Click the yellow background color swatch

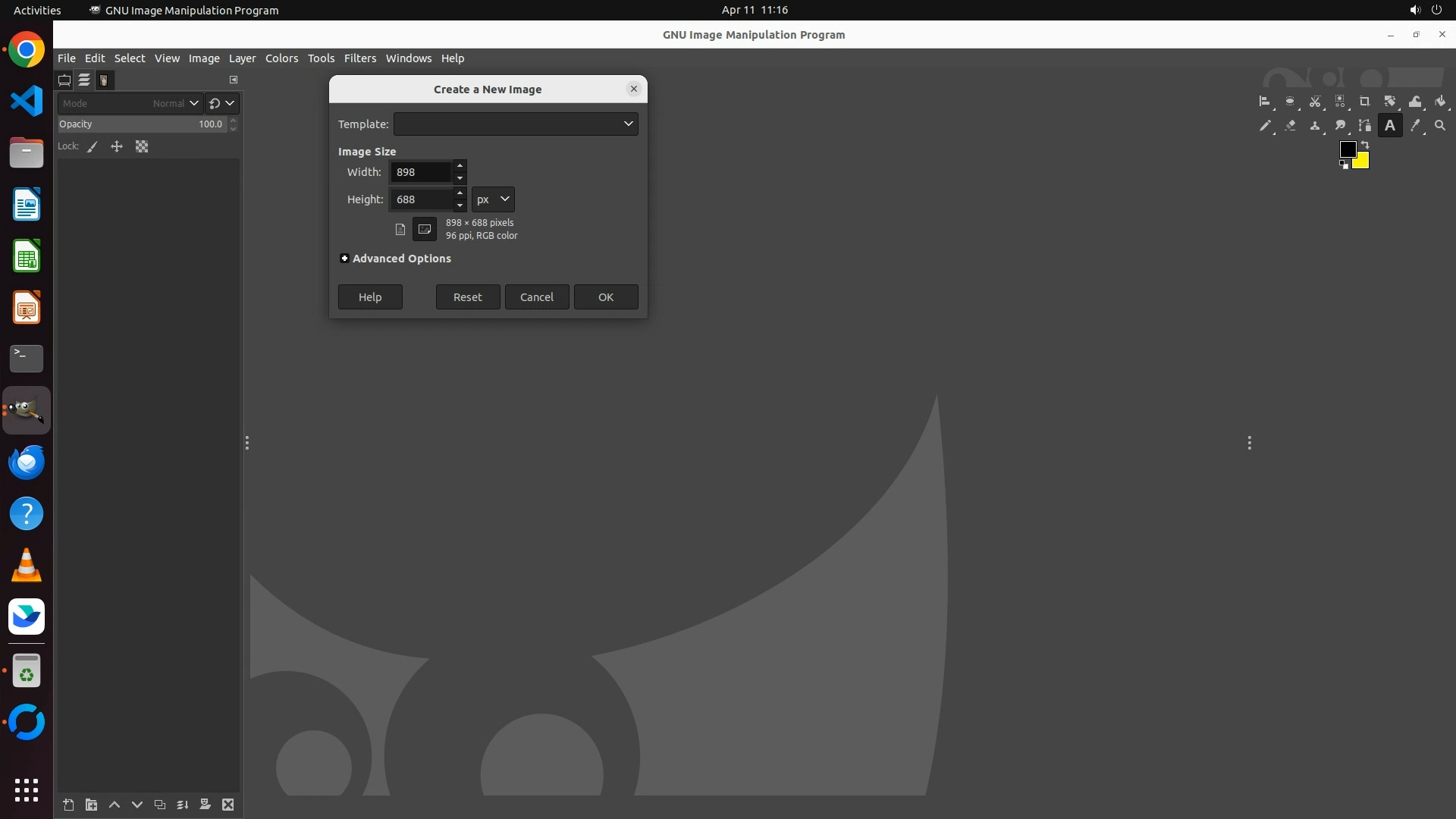(1363, 162)
